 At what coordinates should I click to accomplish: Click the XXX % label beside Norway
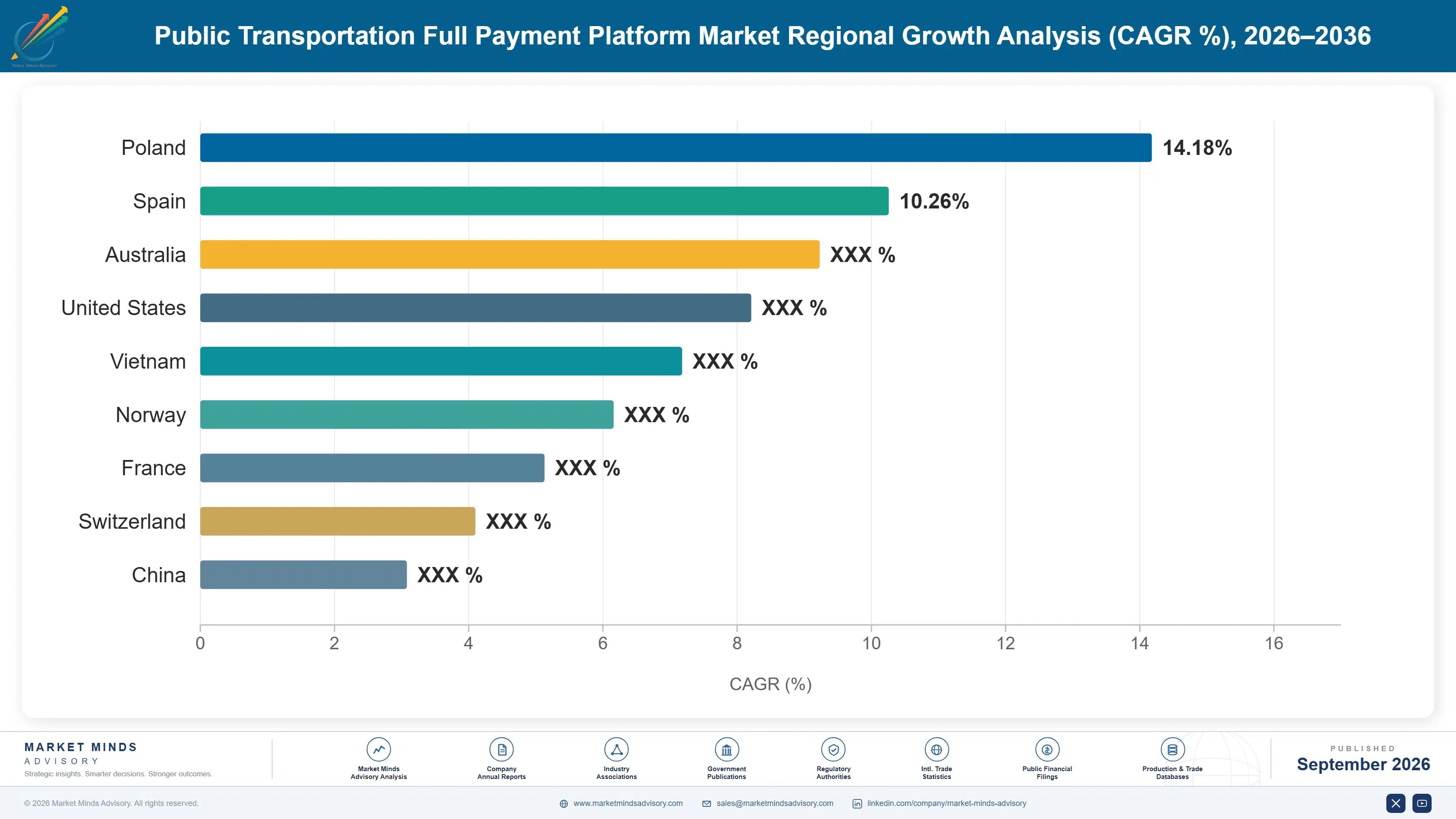pyautogui.click(x=656, y=415)
